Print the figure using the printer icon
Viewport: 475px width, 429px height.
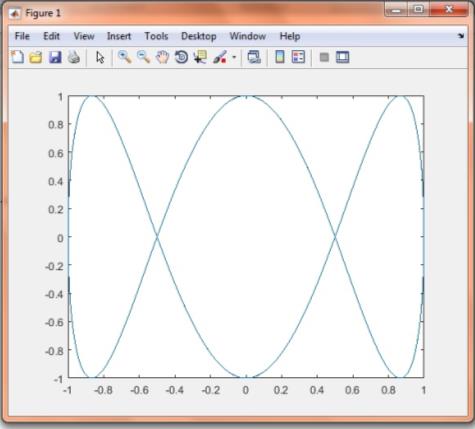coord(74,57)
